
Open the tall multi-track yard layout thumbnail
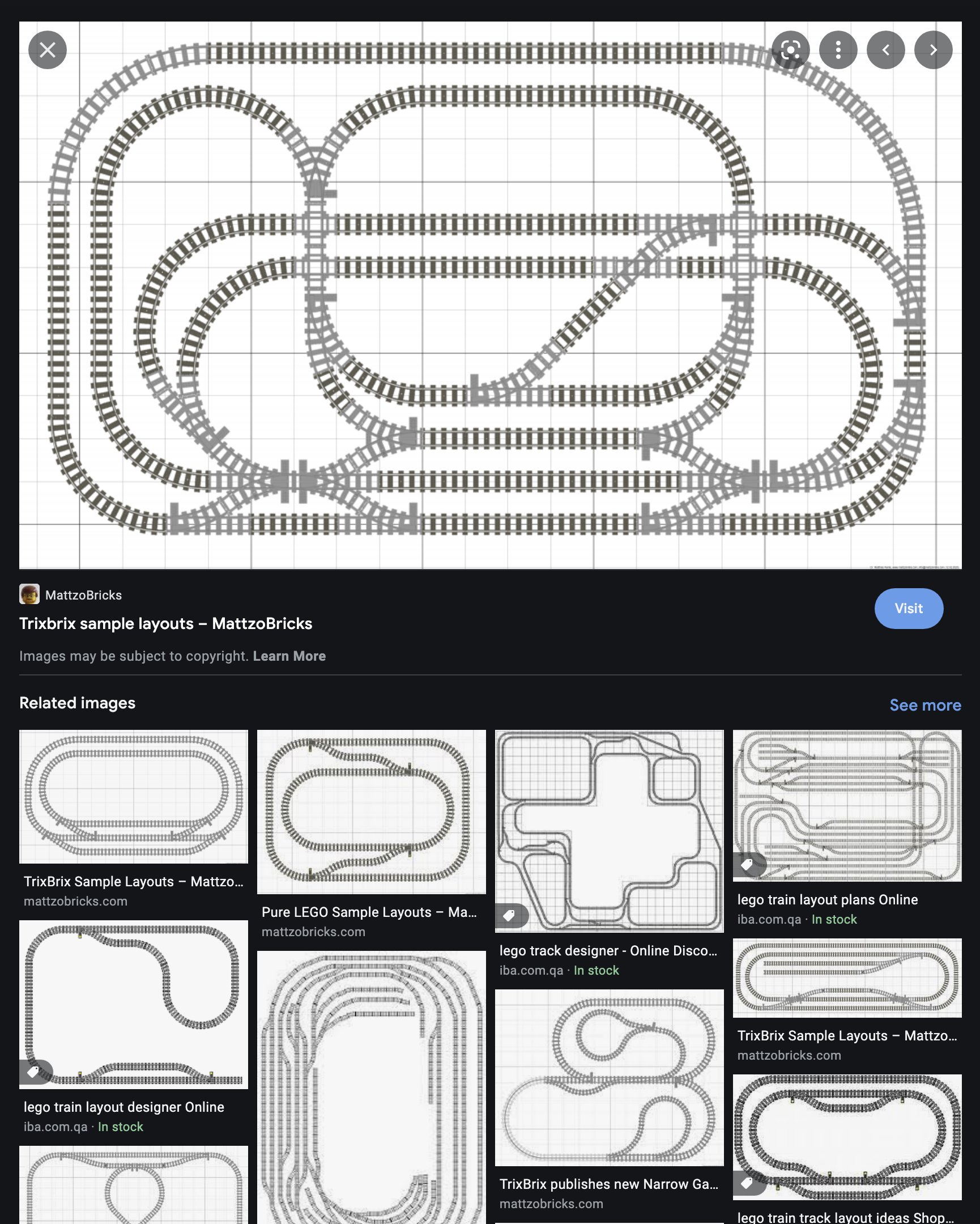[x=371, y=1087]
